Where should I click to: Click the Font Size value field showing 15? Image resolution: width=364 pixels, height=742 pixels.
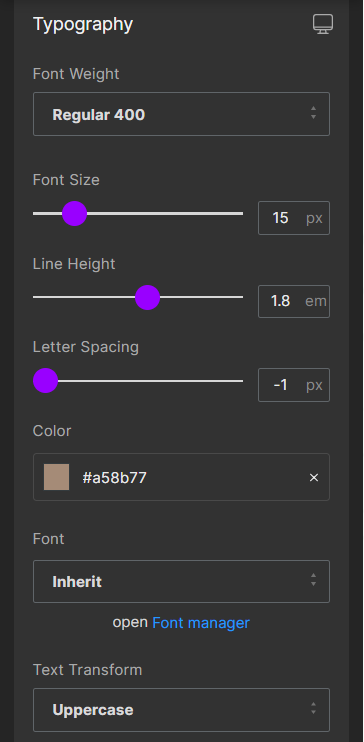(x=281, y=218)
